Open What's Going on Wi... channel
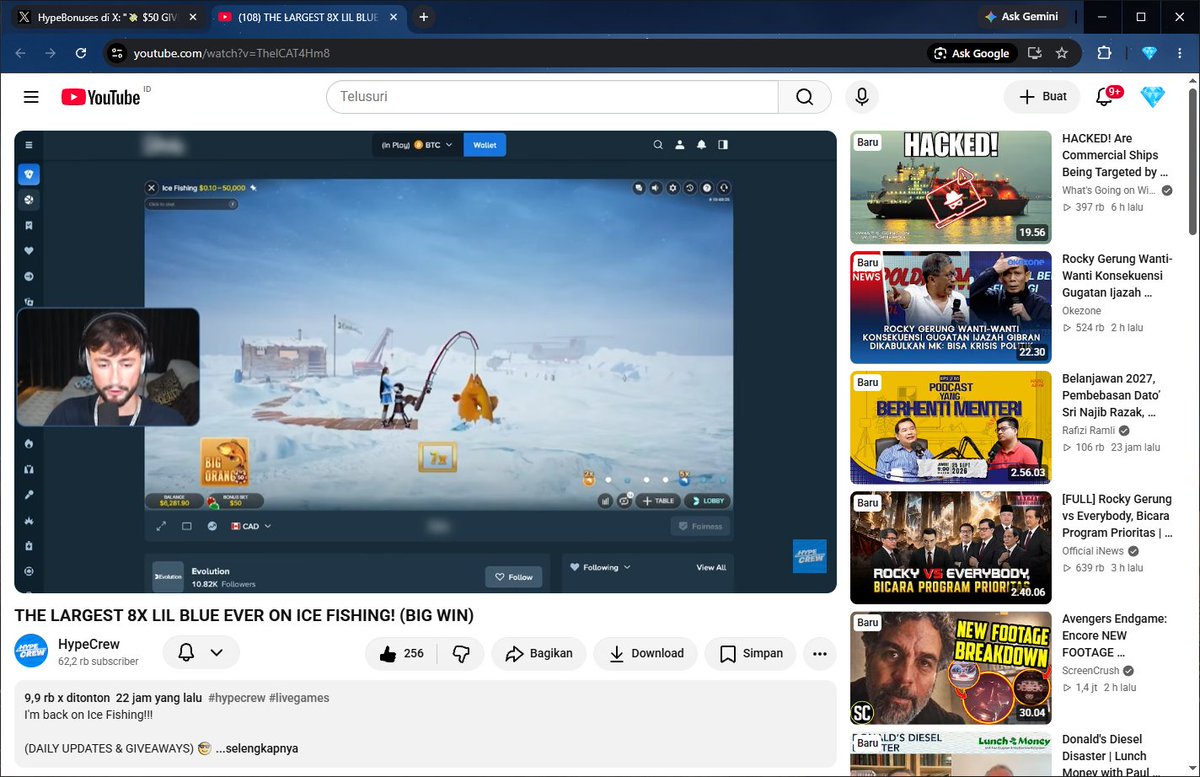 [1110, 190]
